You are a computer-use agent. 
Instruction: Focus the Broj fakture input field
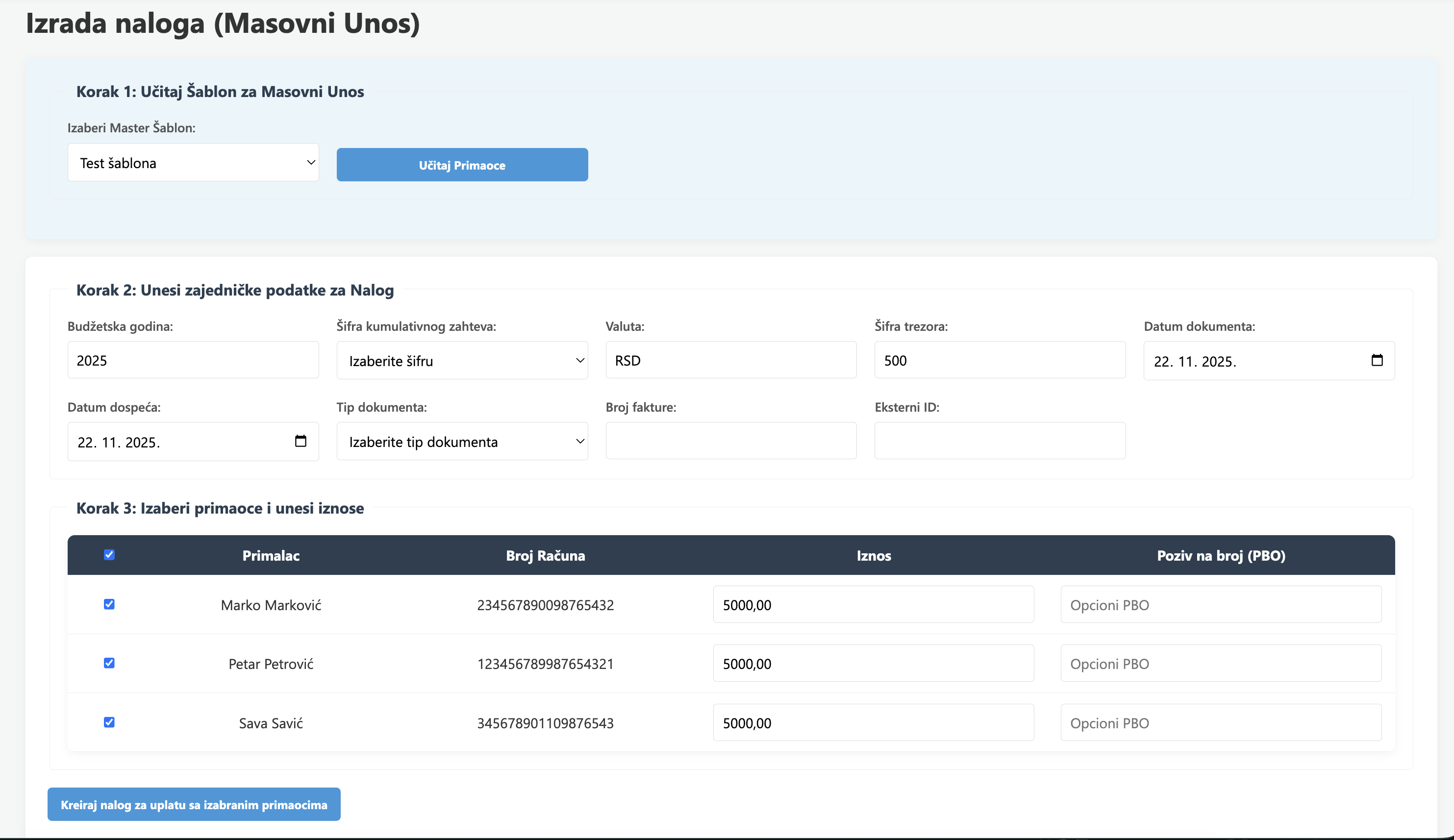point(730,441)
